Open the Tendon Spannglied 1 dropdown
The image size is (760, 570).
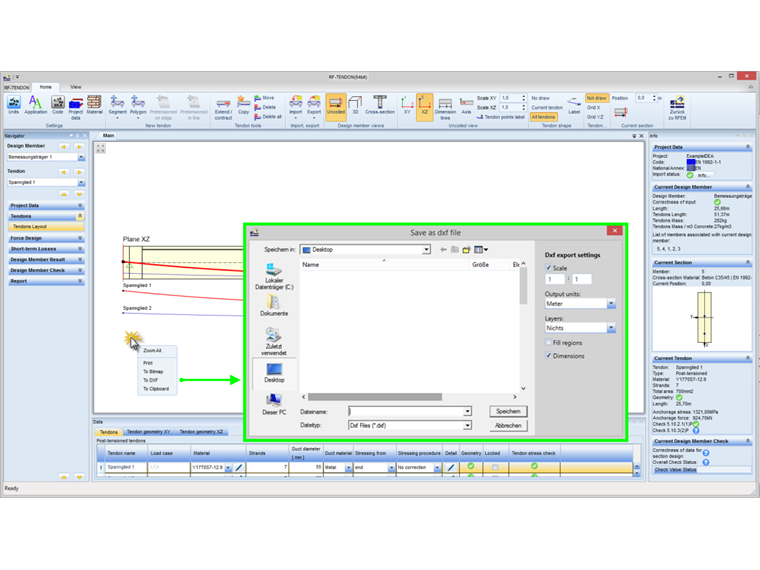(81, 182)
